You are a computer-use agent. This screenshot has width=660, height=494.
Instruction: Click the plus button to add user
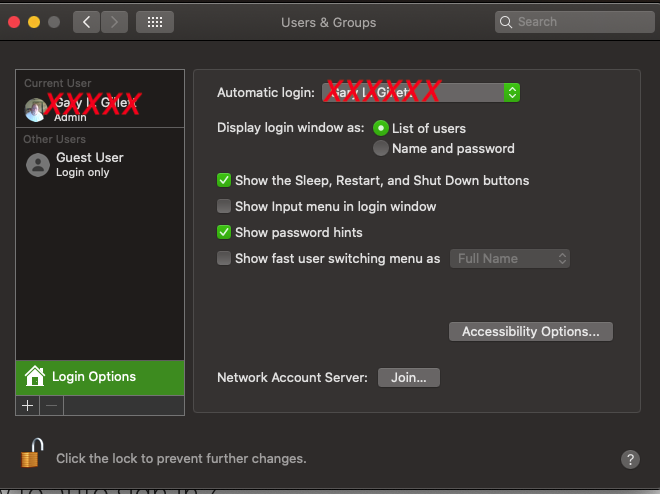click(x=28, y=406)
